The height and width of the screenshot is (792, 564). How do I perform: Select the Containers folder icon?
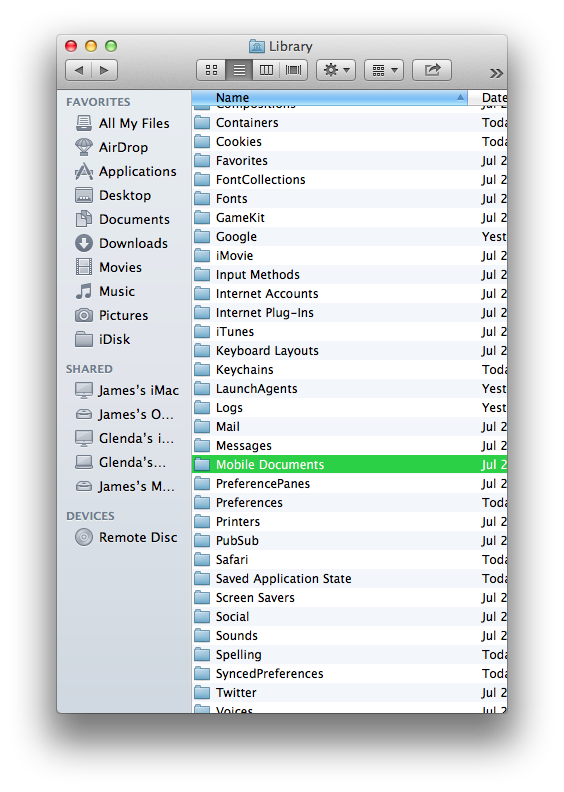click(202, 123)
